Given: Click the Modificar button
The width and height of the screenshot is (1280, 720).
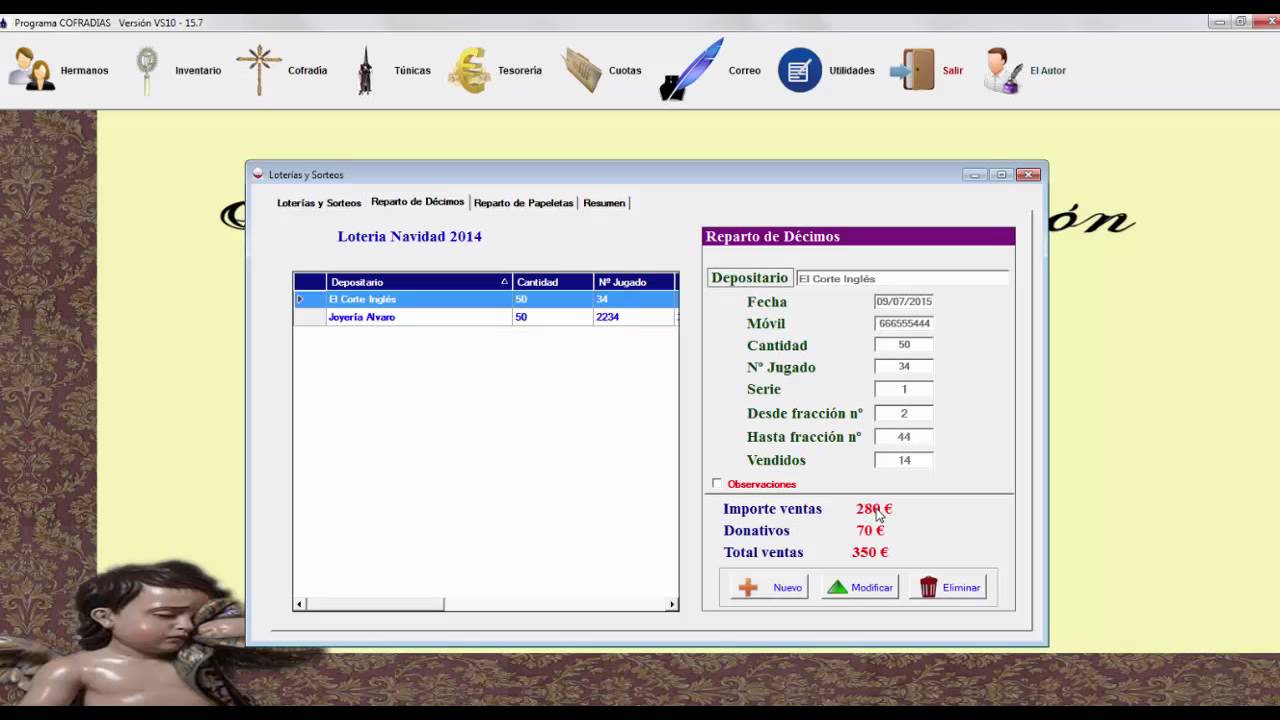Looking at the screenshot, I should tap(860, 587).
